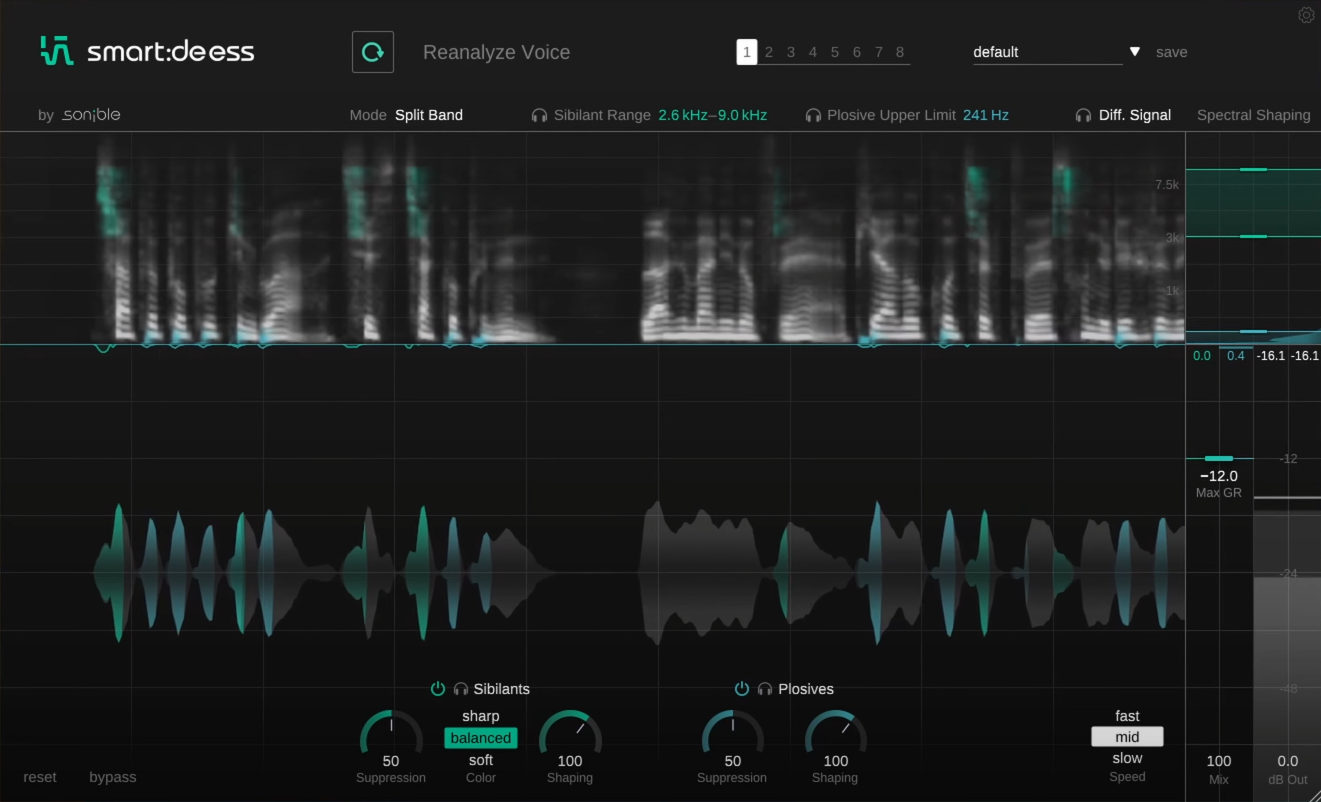1321x802 pixels.
Task: Toggle Spectral Shaping view
Action: click(x=1254, y=115)
